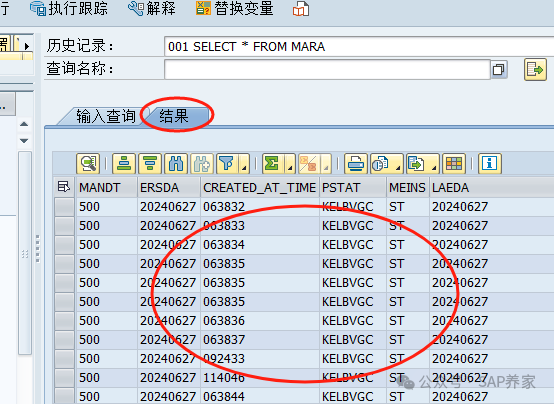Select the row with time 063833
The image size is (554, 404).
point(64,226)
